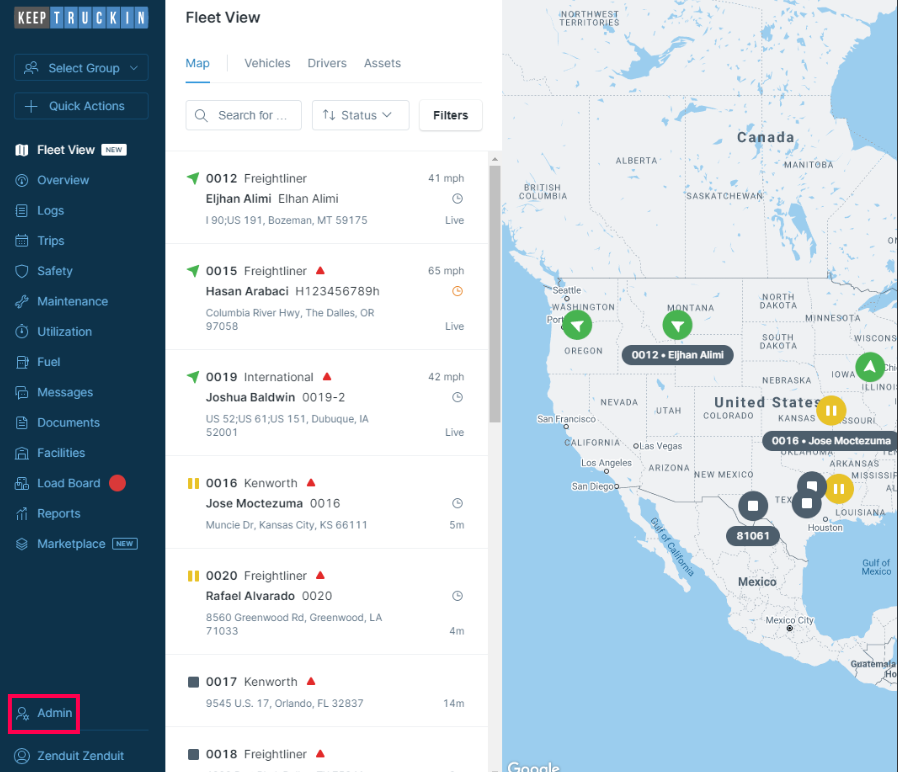The image size is (898, 772).
Task: Click the pause status icon for 0020 Freightliner
Action: pyautogui.click(x=194, y=576)
